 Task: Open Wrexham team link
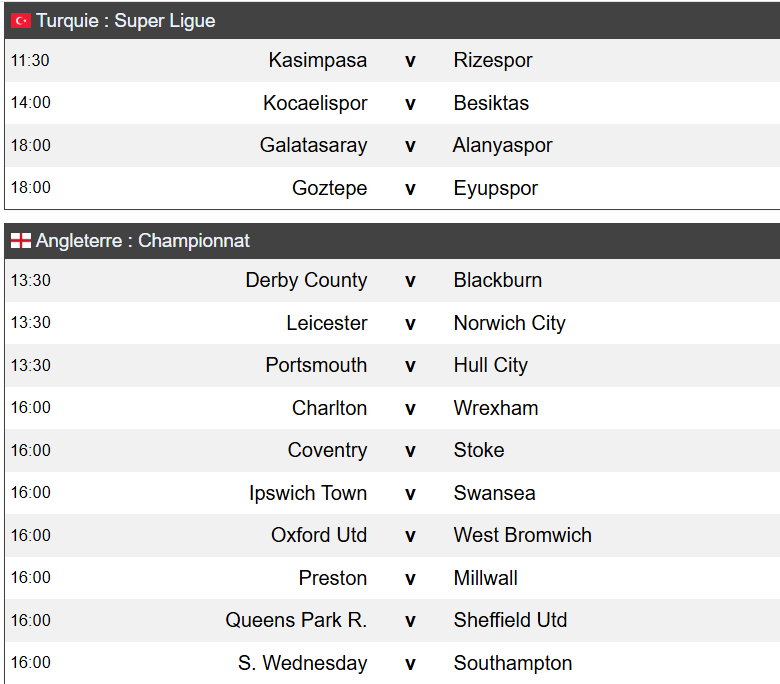tap(496, 408)
